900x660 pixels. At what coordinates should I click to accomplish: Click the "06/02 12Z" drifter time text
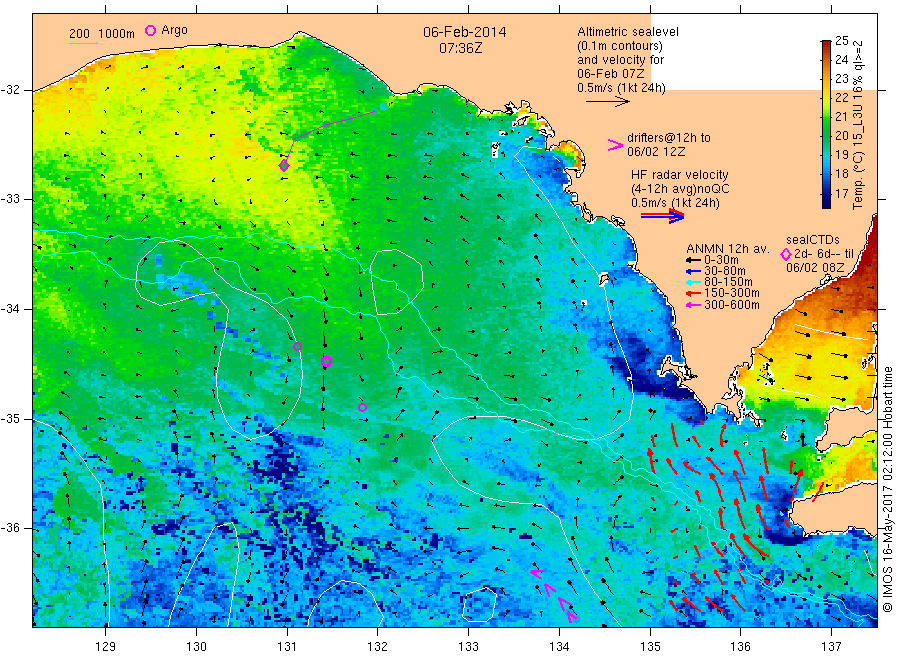click(x=656, y=152)
